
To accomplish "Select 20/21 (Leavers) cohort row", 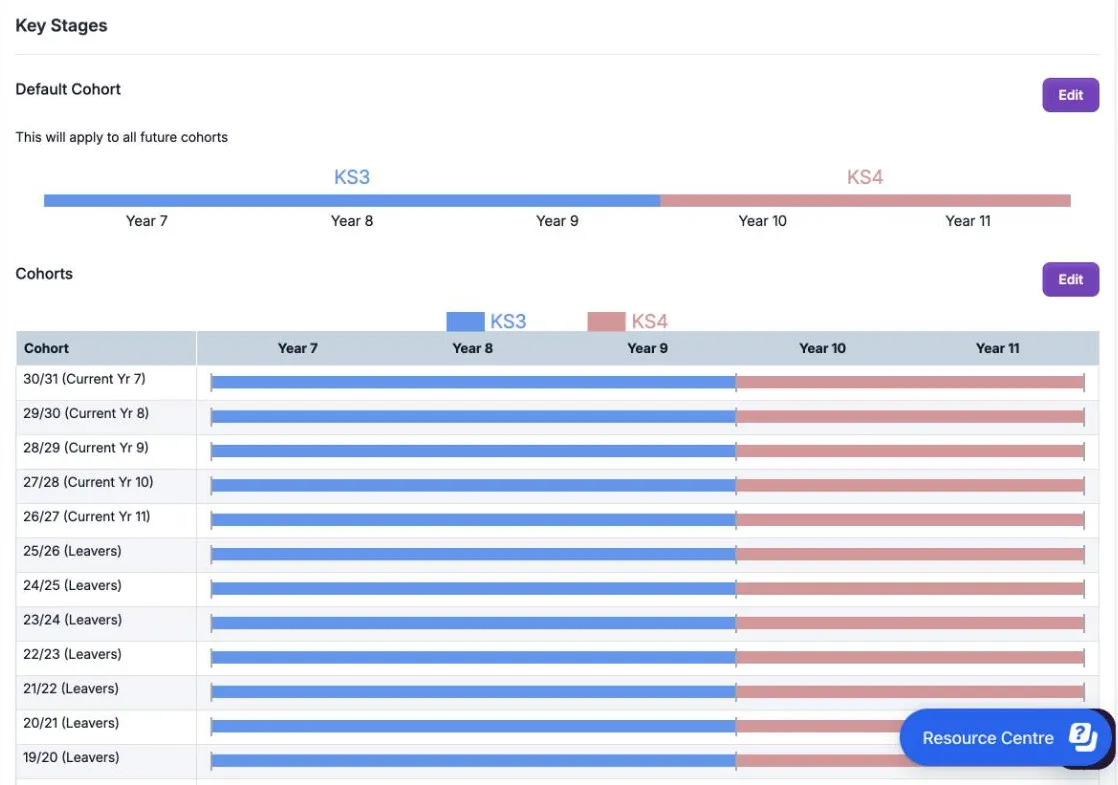I will [557, 727].
